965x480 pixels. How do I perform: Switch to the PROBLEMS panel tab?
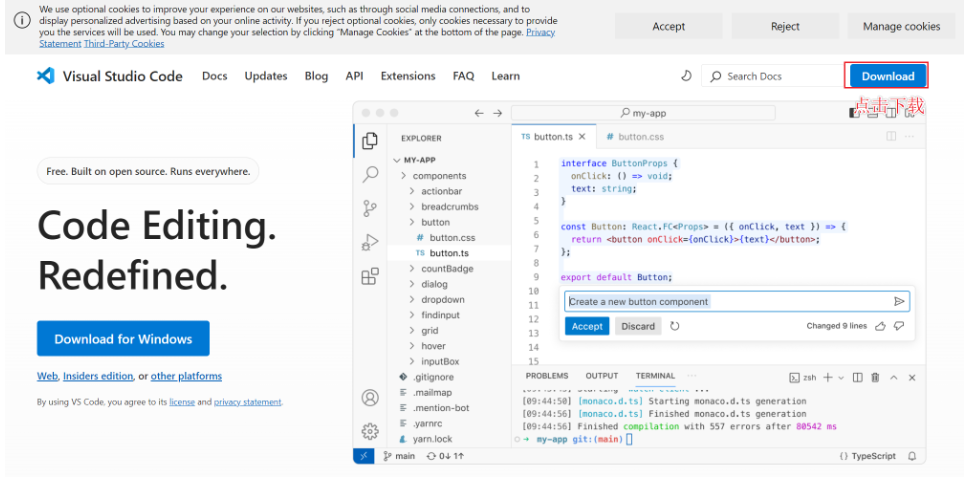coord(547,375)
